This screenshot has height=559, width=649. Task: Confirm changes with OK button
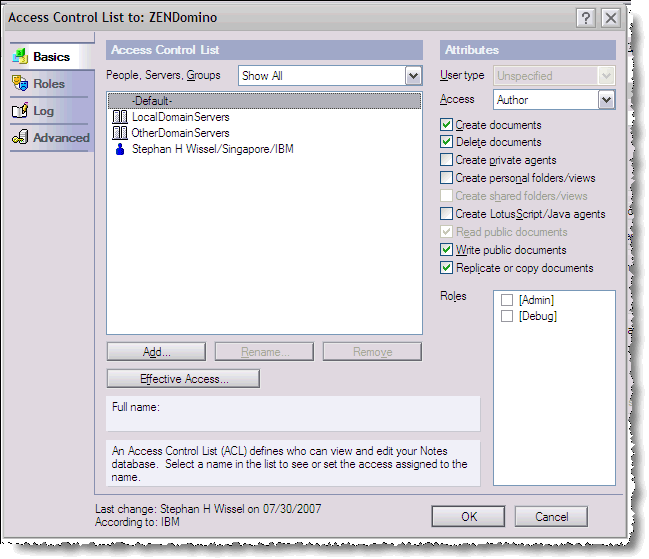click(468, 517)
